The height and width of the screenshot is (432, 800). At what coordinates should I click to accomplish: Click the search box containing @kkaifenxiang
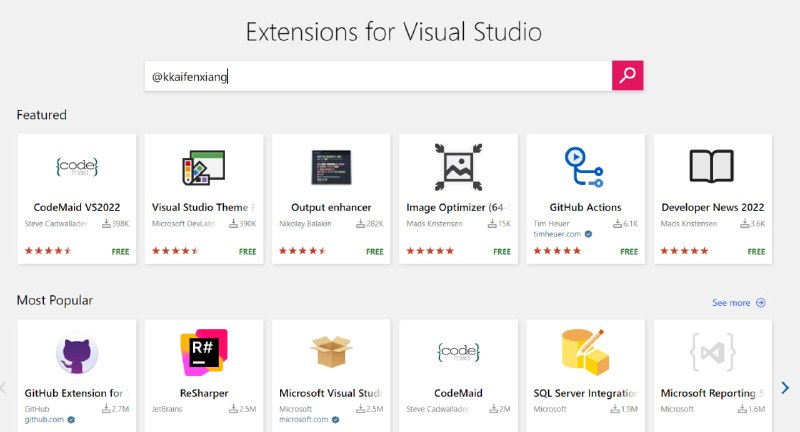(378, 76)
